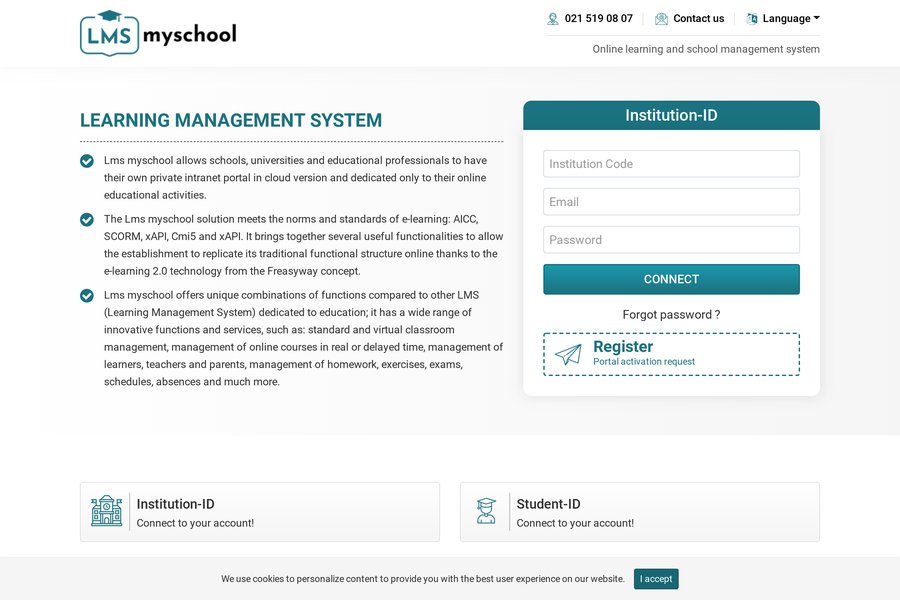
Task: Call the number 021 519 08 07
Action: click(599, 18)
